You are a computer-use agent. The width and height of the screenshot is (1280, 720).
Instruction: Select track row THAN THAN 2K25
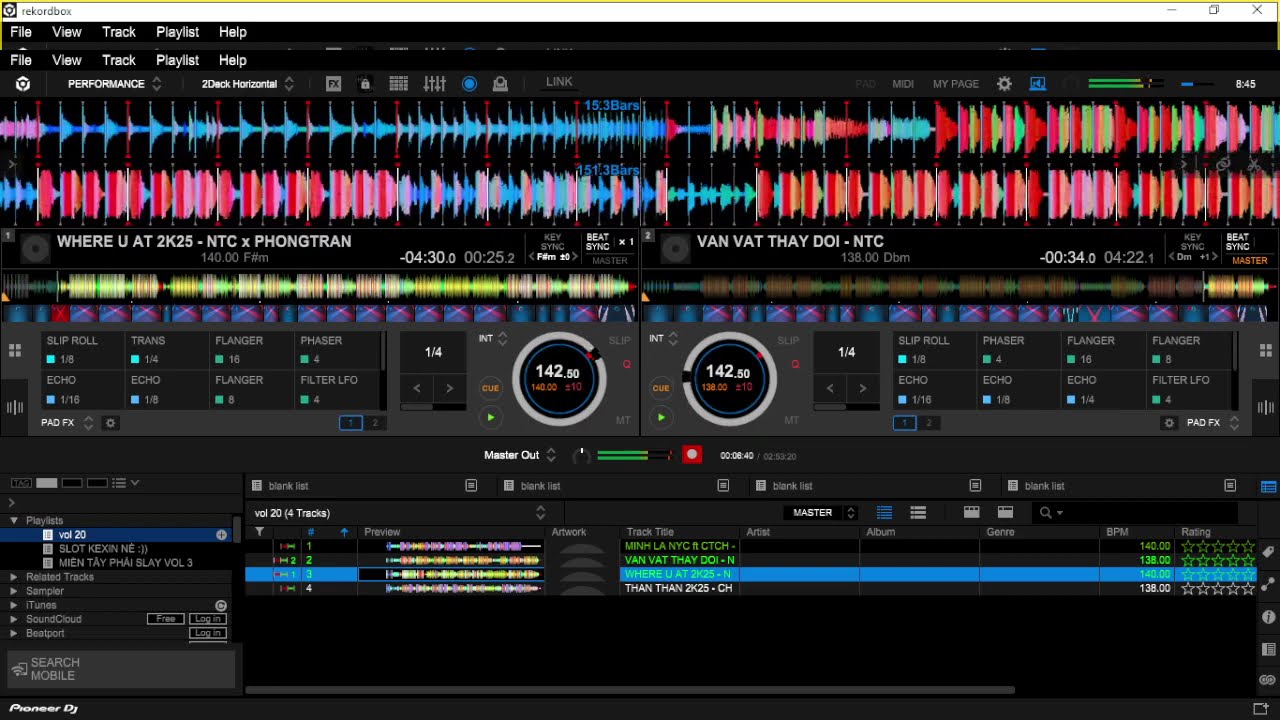pos(750,589)
